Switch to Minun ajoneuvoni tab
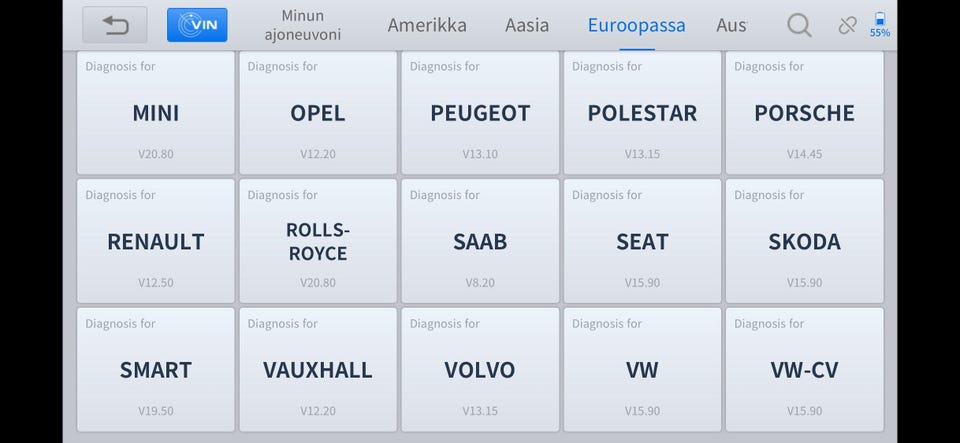Image resolution: width=960 pixels, height=443 pixels. point(303,25)
